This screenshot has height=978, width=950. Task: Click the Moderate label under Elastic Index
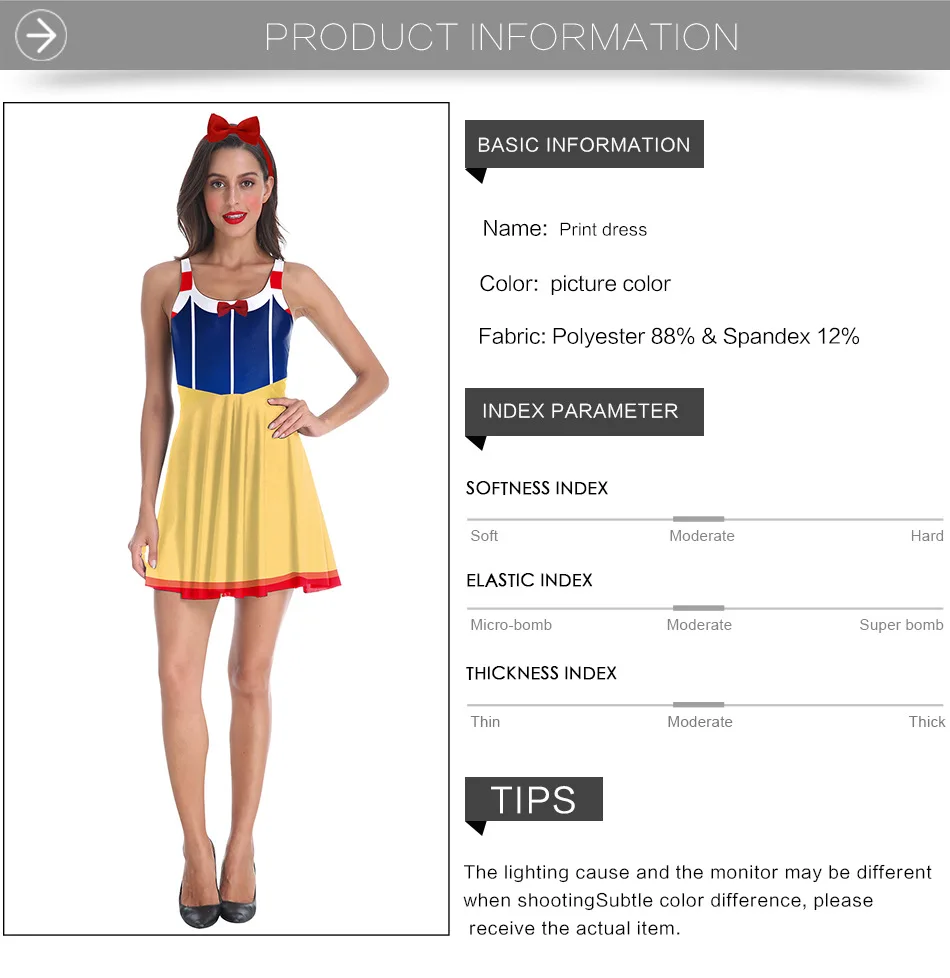pyautogui.click(x=699, y=625)
